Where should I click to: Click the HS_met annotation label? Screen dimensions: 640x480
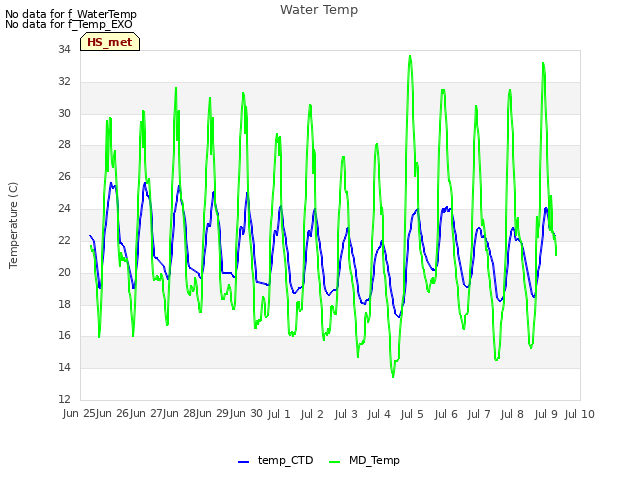110,42
